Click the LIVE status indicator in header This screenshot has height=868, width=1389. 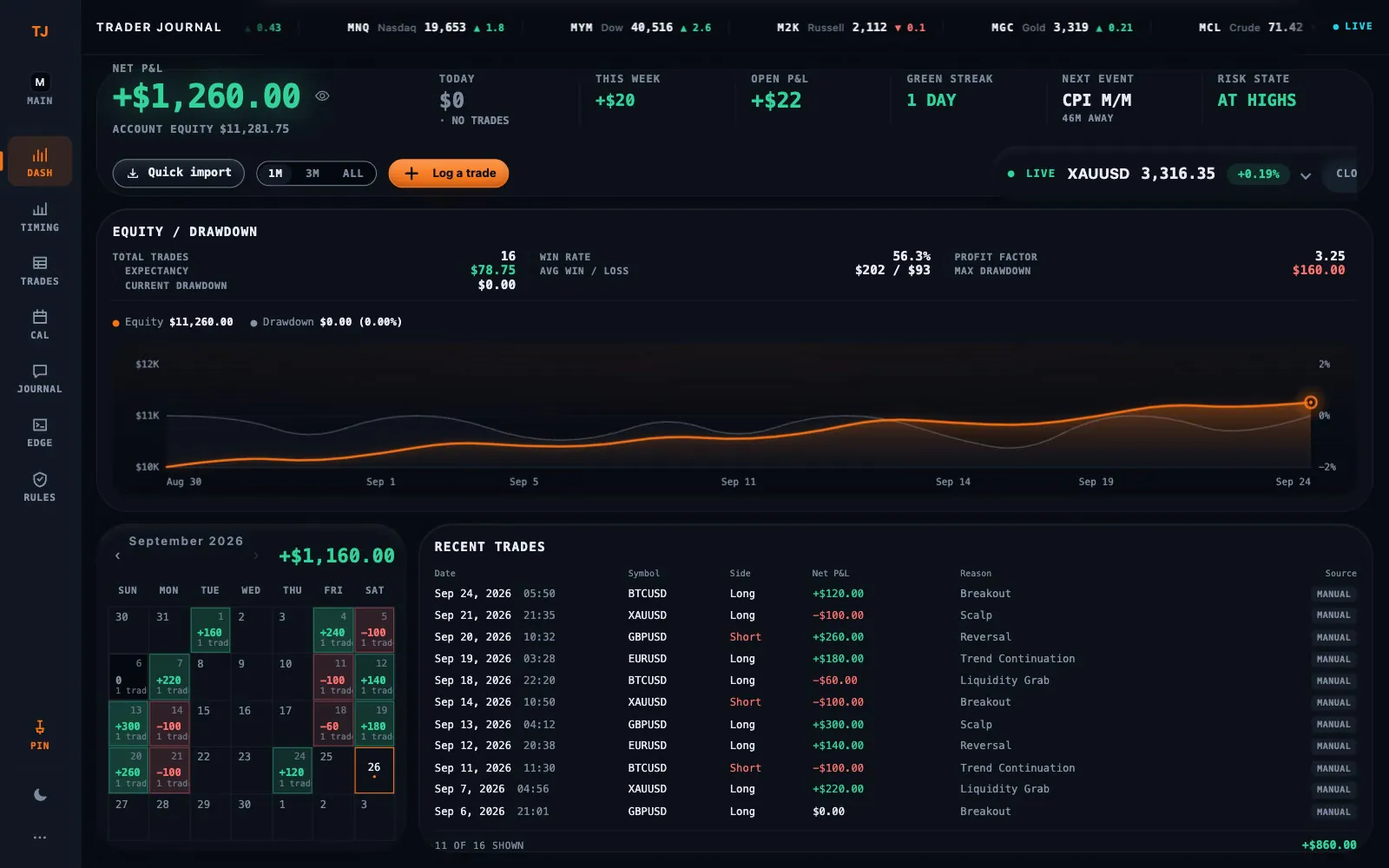pos(1353,27)
